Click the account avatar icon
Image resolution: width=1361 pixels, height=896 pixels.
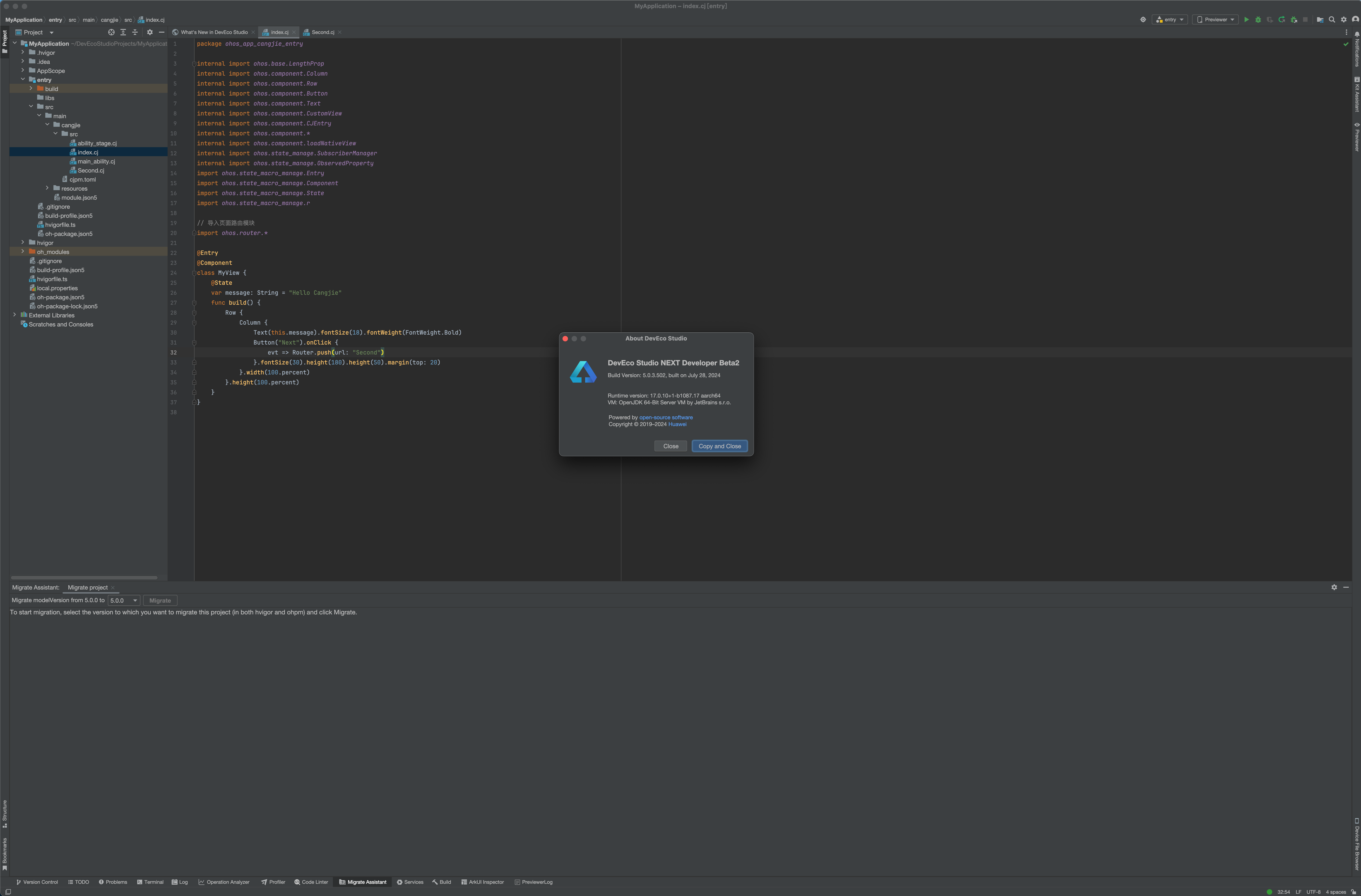pyautogui.click(x=1355, y=19)
